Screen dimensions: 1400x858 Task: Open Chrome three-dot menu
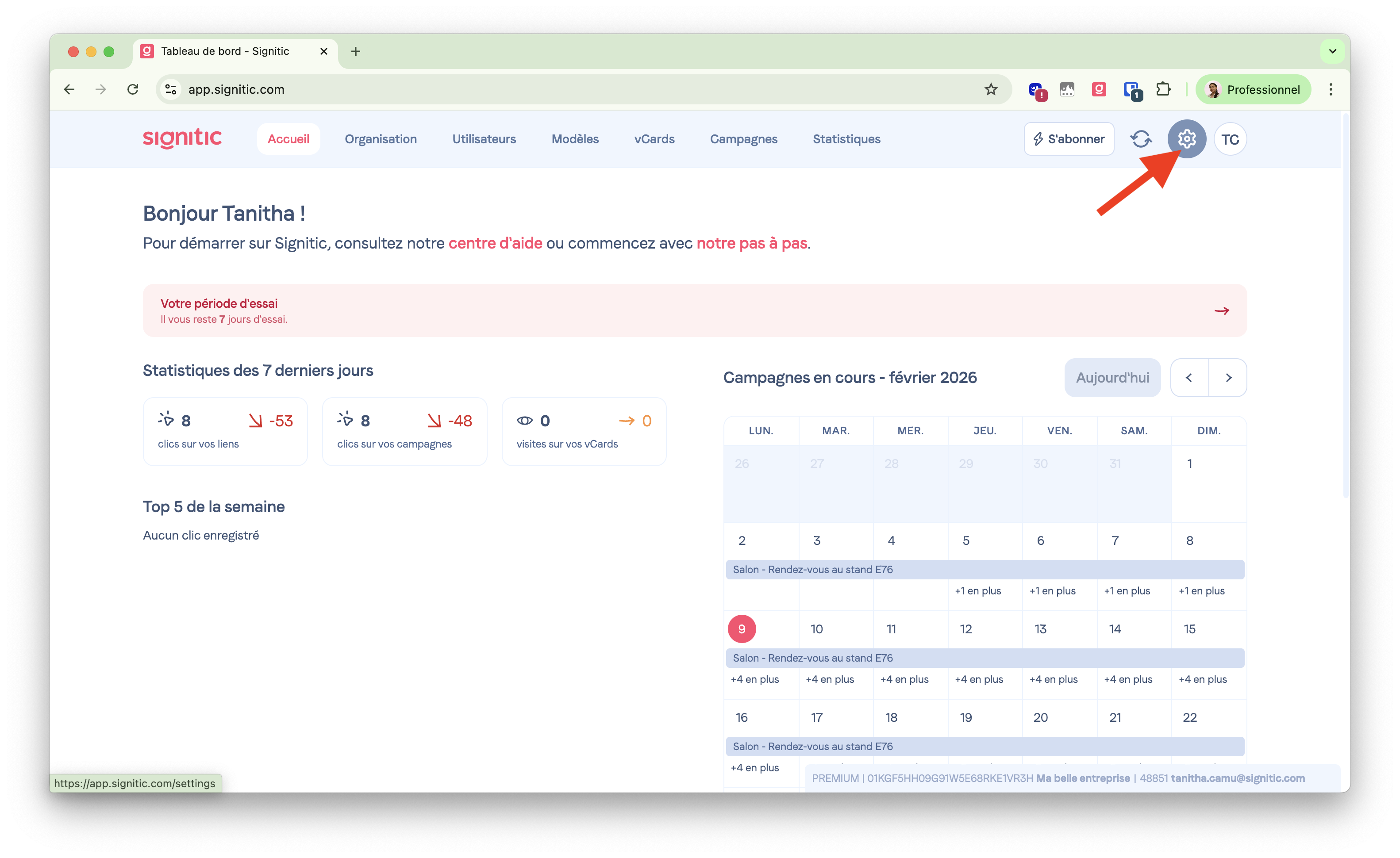coord(1331,89)
